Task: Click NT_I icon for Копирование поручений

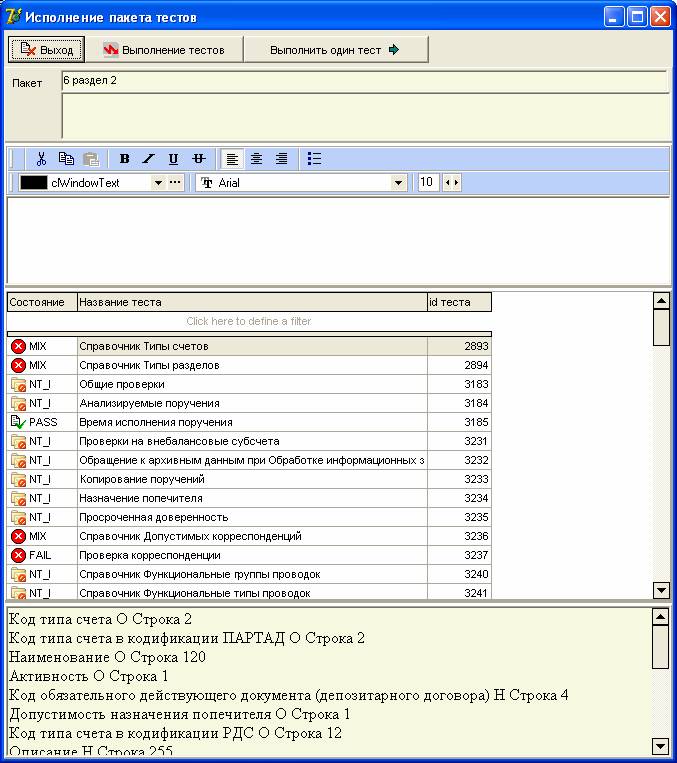Action: click(x=18, y=479)
